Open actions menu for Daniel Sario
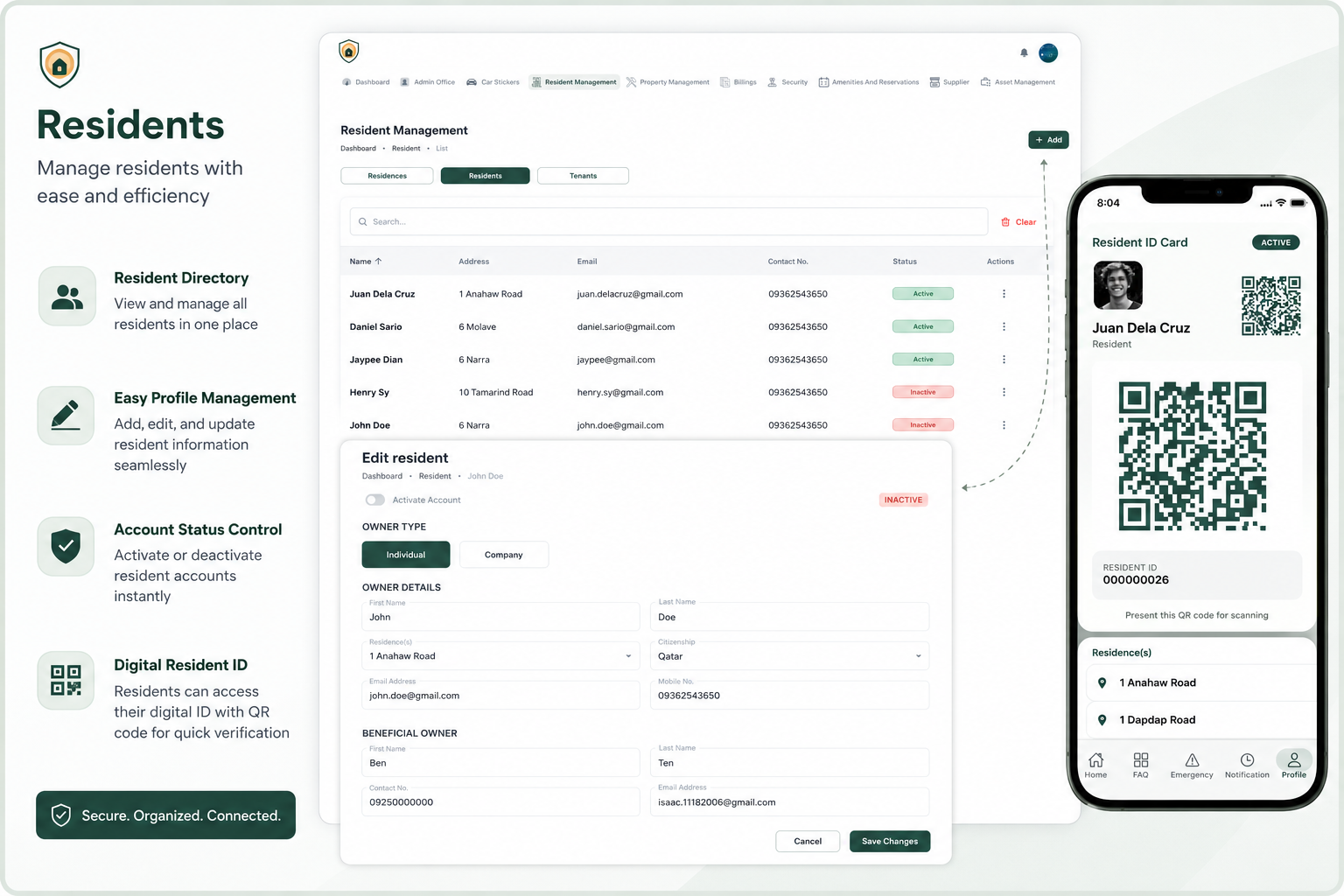 (x=1004, y=326)
